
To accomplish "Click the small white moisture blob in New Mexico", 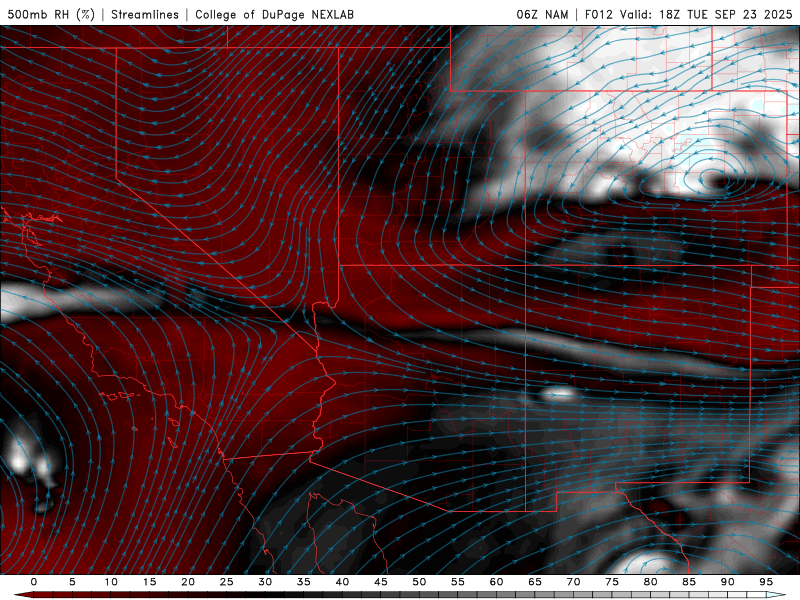I will coord(559,393).
